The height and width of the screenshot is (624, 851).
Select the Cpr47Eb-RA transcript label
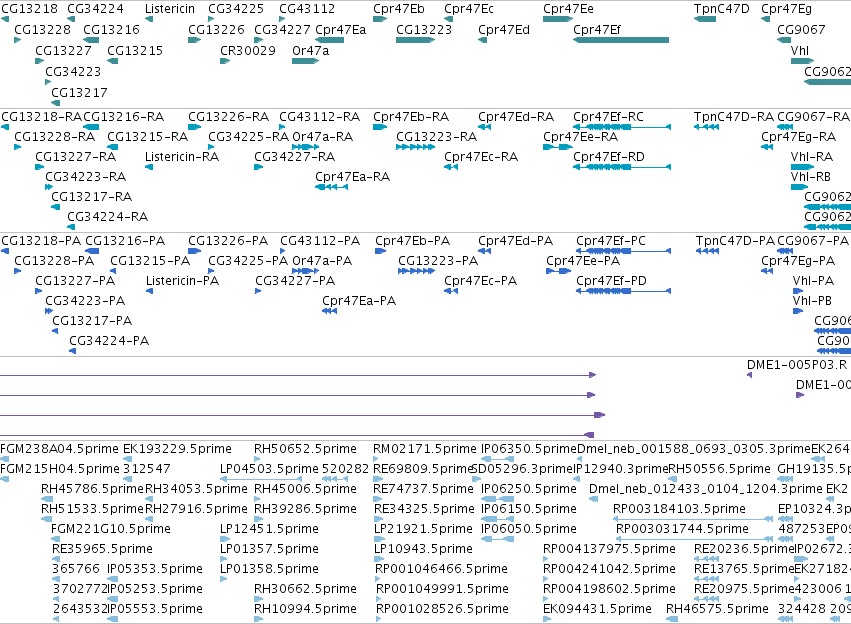coord(411,117)
